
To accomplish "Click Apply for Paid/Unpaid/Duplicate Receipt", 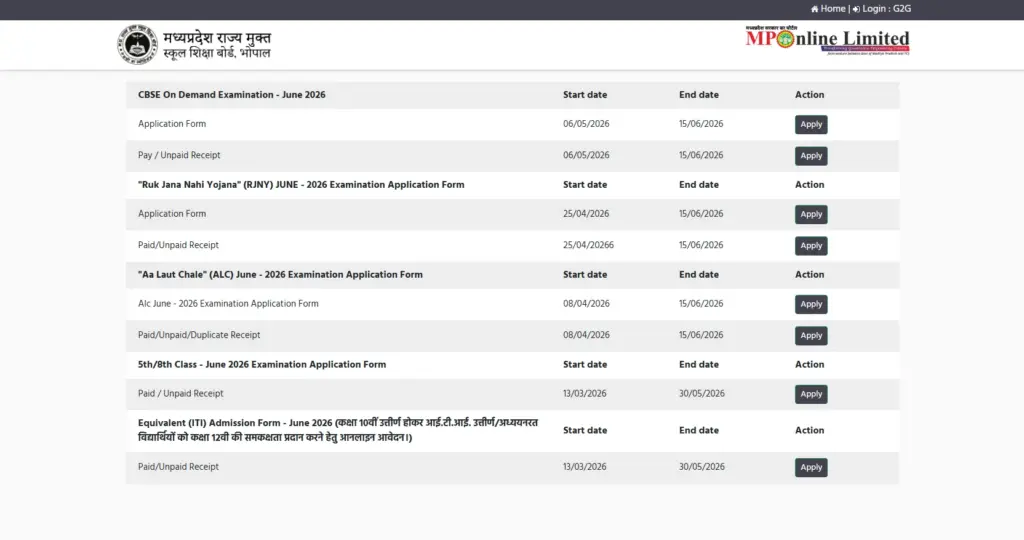I will coord(811,336).
